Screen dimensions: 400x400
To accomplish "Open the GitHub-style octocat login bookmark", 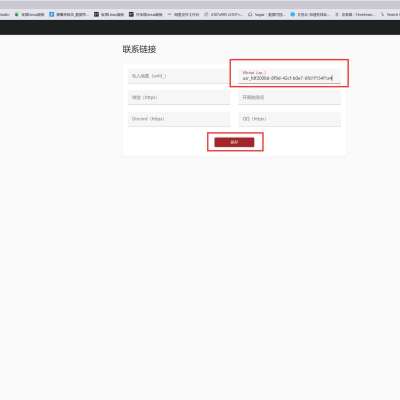I will coord(266,14).
